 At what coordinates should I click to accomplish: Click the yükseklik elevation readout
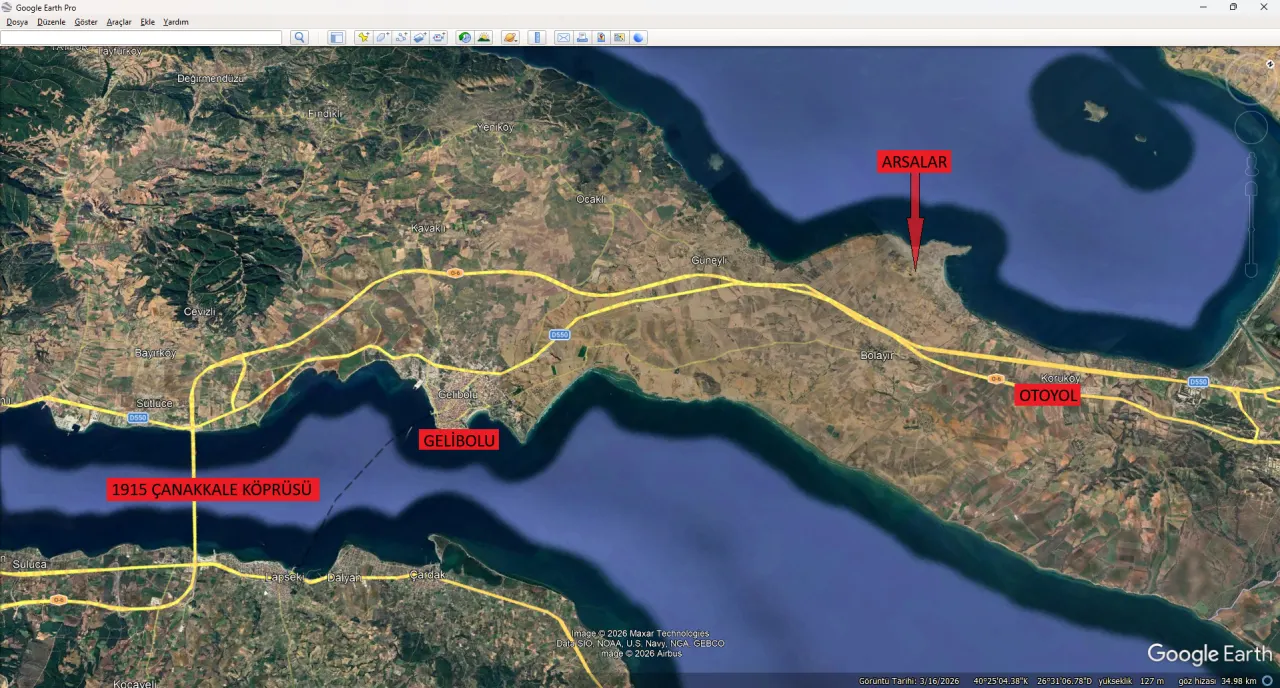coord(1132,681)
